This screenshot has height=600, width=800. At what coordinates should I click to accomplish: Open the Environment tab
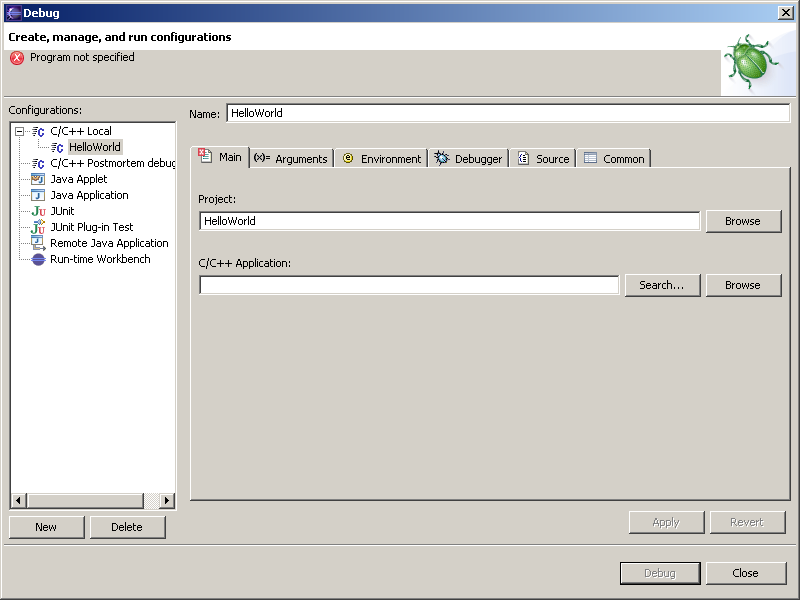pos(381,158)
